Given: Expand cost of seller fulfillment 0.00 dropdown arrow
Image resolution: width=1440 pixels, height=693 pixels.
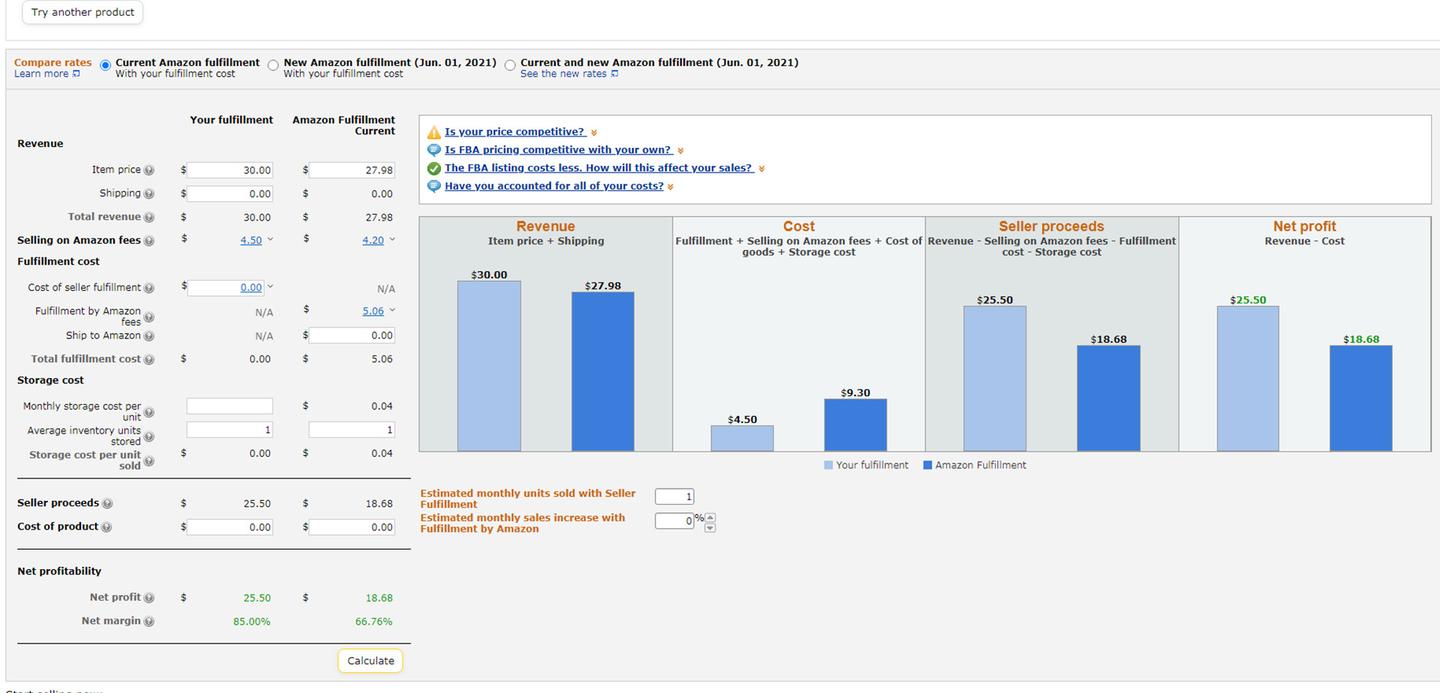Looking at the screenshot, I should [x=270, y=287].
